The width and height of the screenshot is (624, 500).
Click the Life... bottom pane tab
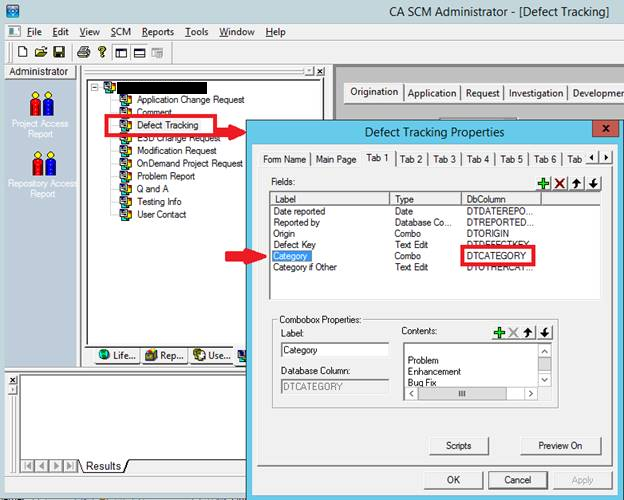click(117, 355)
